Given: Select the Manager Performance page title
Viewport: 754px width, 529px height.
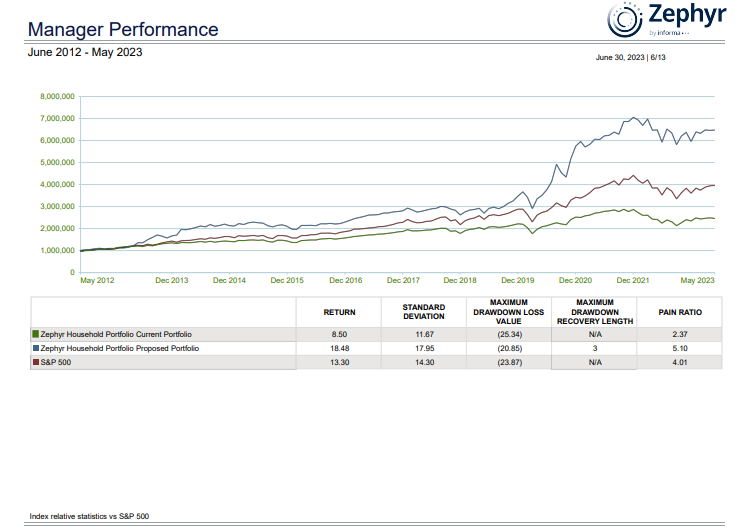Looking at the screenshot, I should pyautogui.click(x=123, y=29).
